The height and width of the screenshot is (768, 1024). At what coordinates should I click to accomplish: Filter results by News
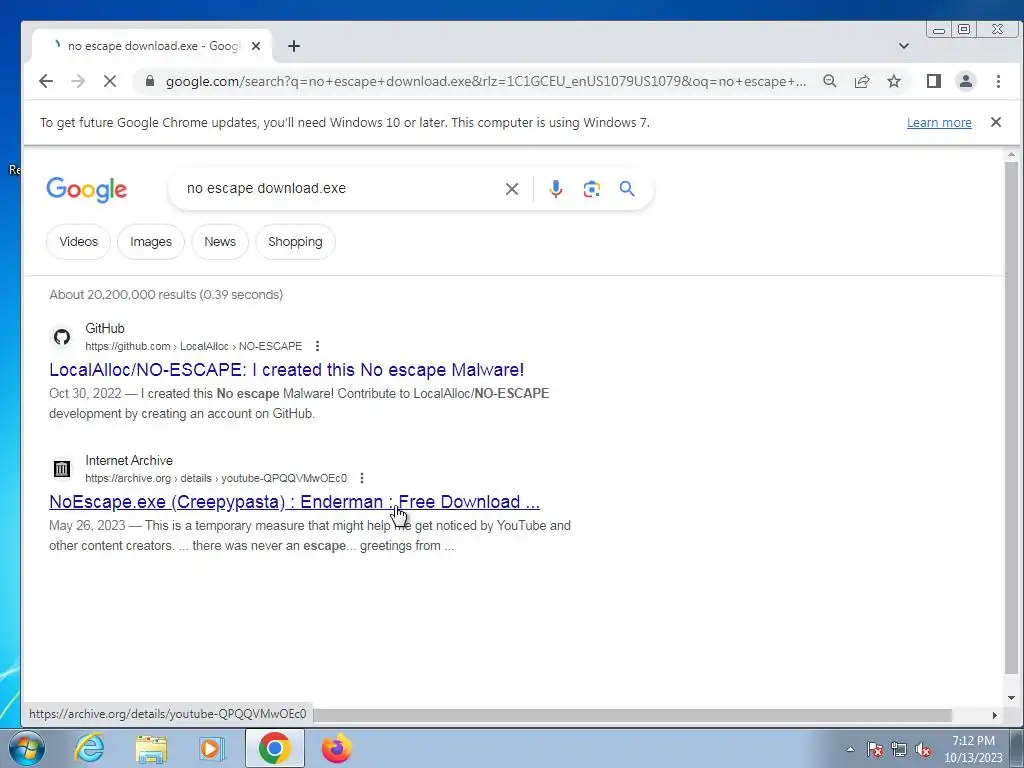[x=220, y=242]
